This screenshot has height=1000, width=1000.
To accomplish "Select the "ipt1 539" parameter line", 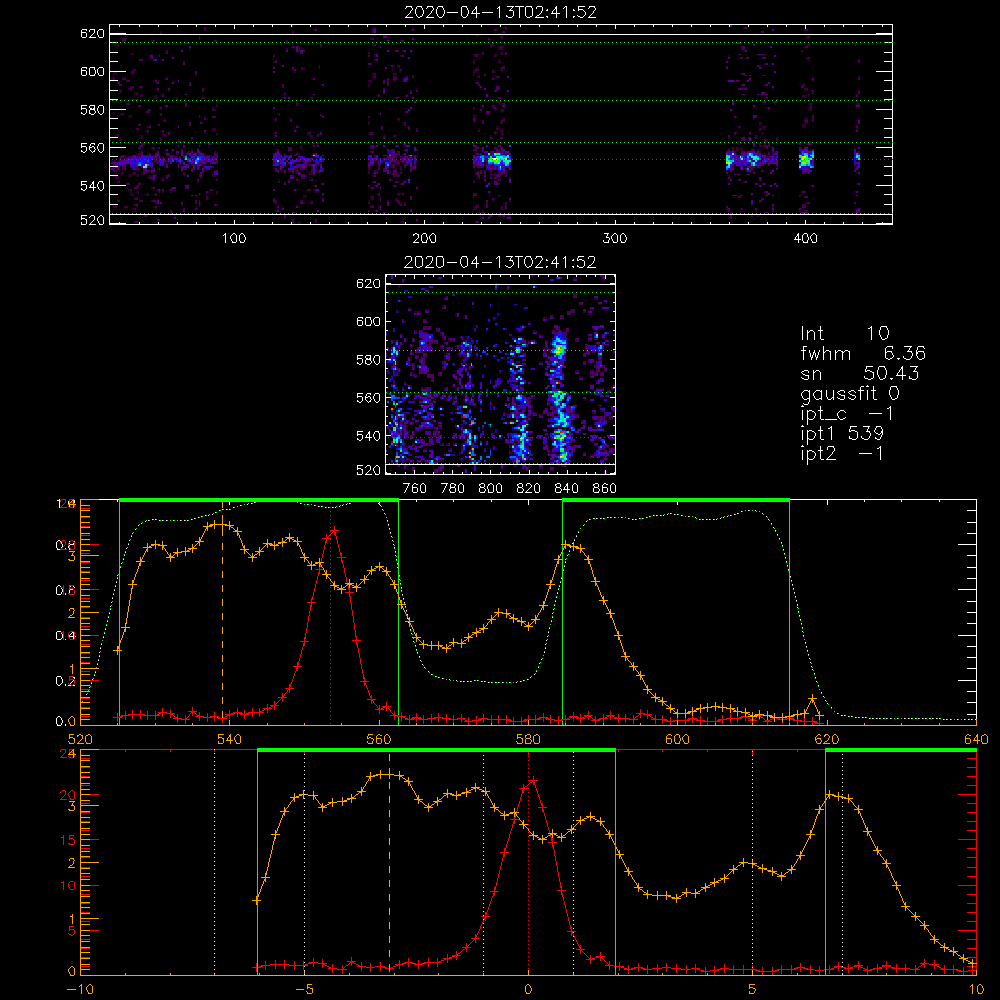I will pyautogui.click(x=842, y=434).
